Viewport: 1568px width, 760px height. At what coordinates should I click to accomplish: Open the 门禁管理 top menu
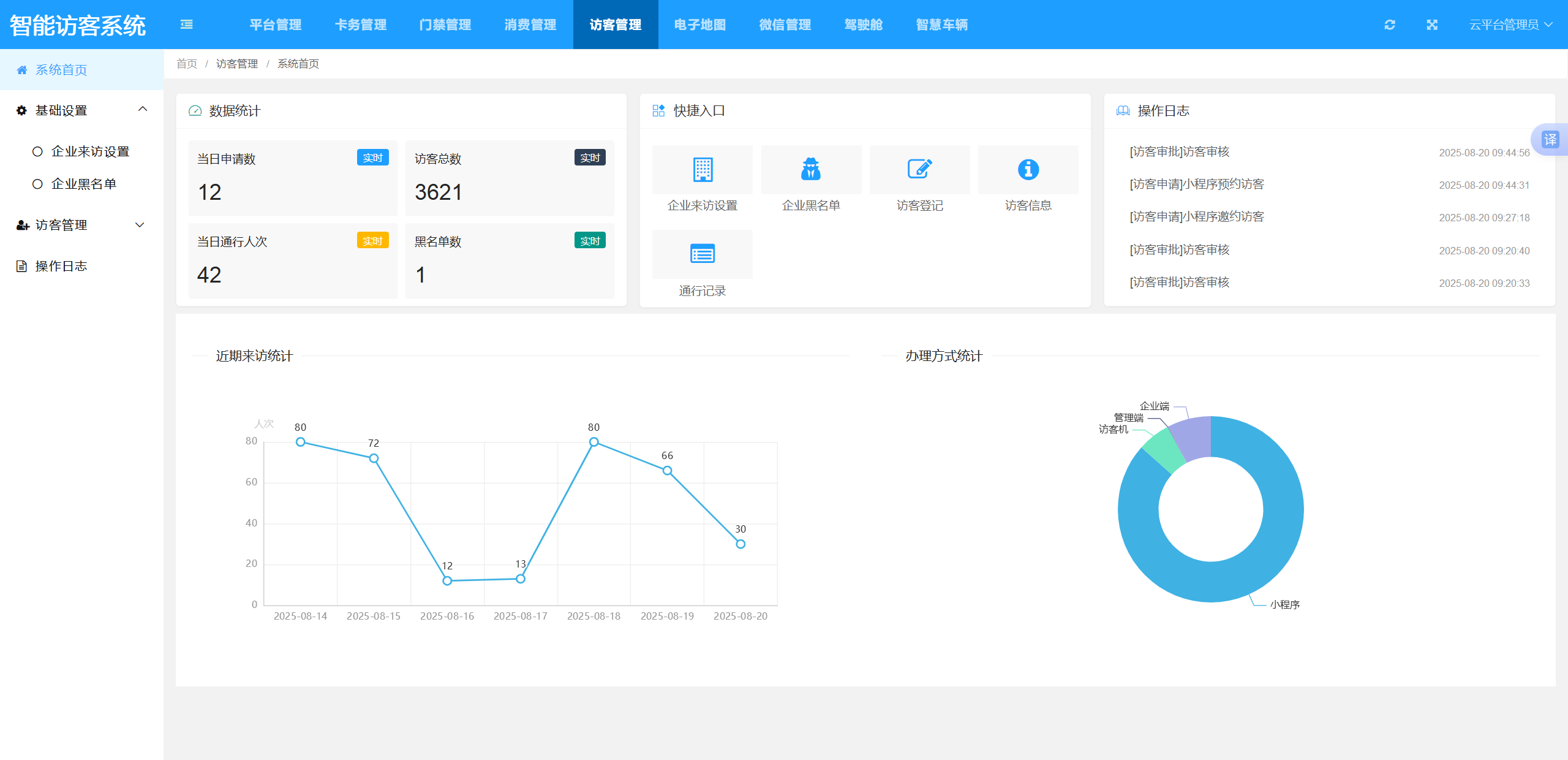click(x=445, y=25)
